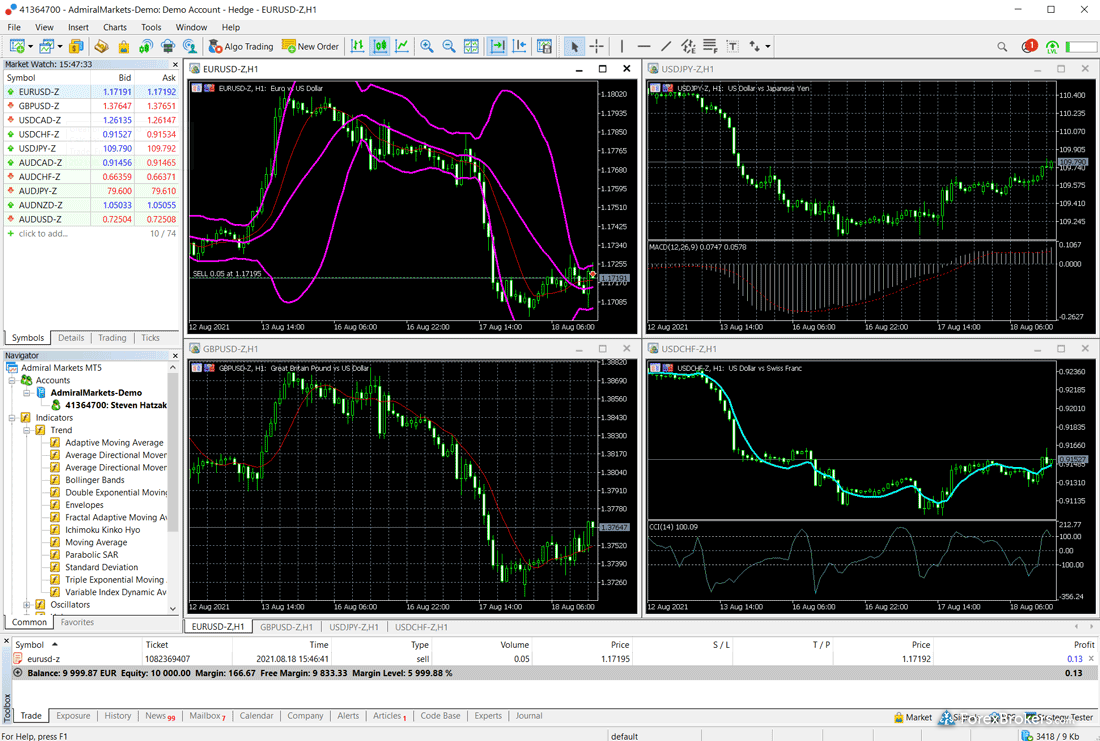Viewport: 1100px width, 741px height.
Task: Select Ichimoku Kinko Hyo indicator
Action: pos(102,530)
